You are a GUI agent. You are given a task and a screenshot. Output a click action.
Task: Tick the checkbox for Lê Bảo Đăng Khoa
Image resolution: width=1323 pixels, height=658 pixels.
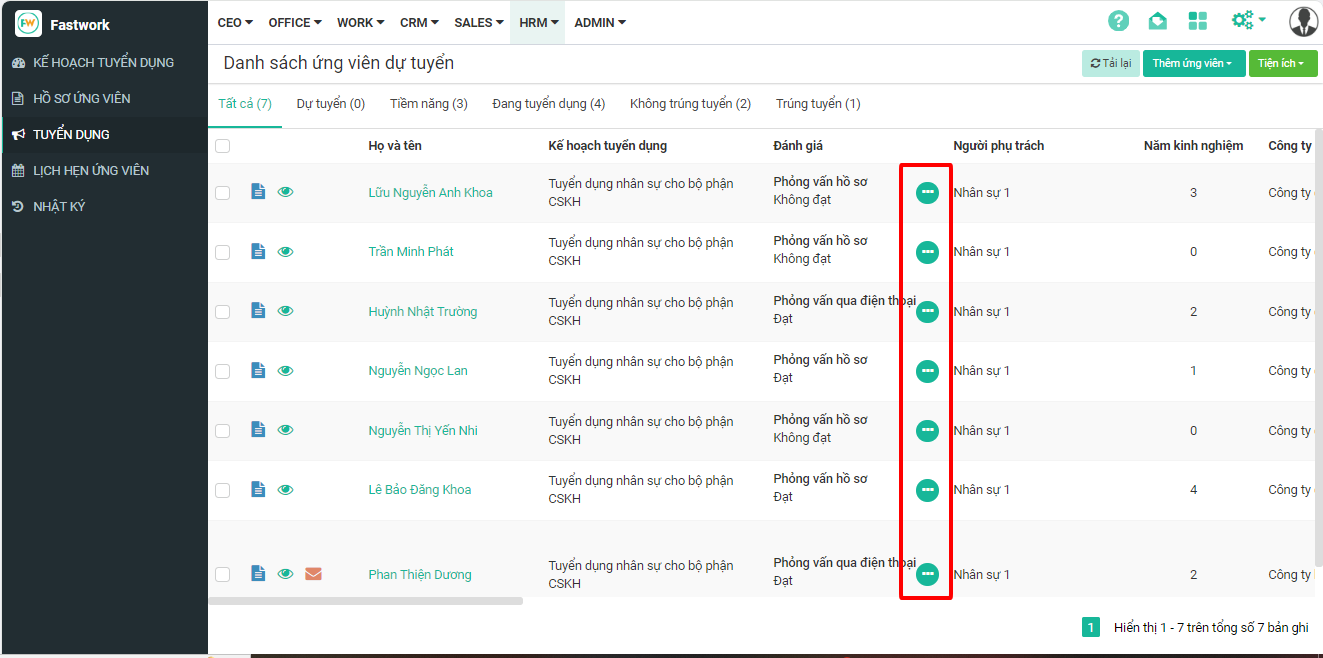223,490
